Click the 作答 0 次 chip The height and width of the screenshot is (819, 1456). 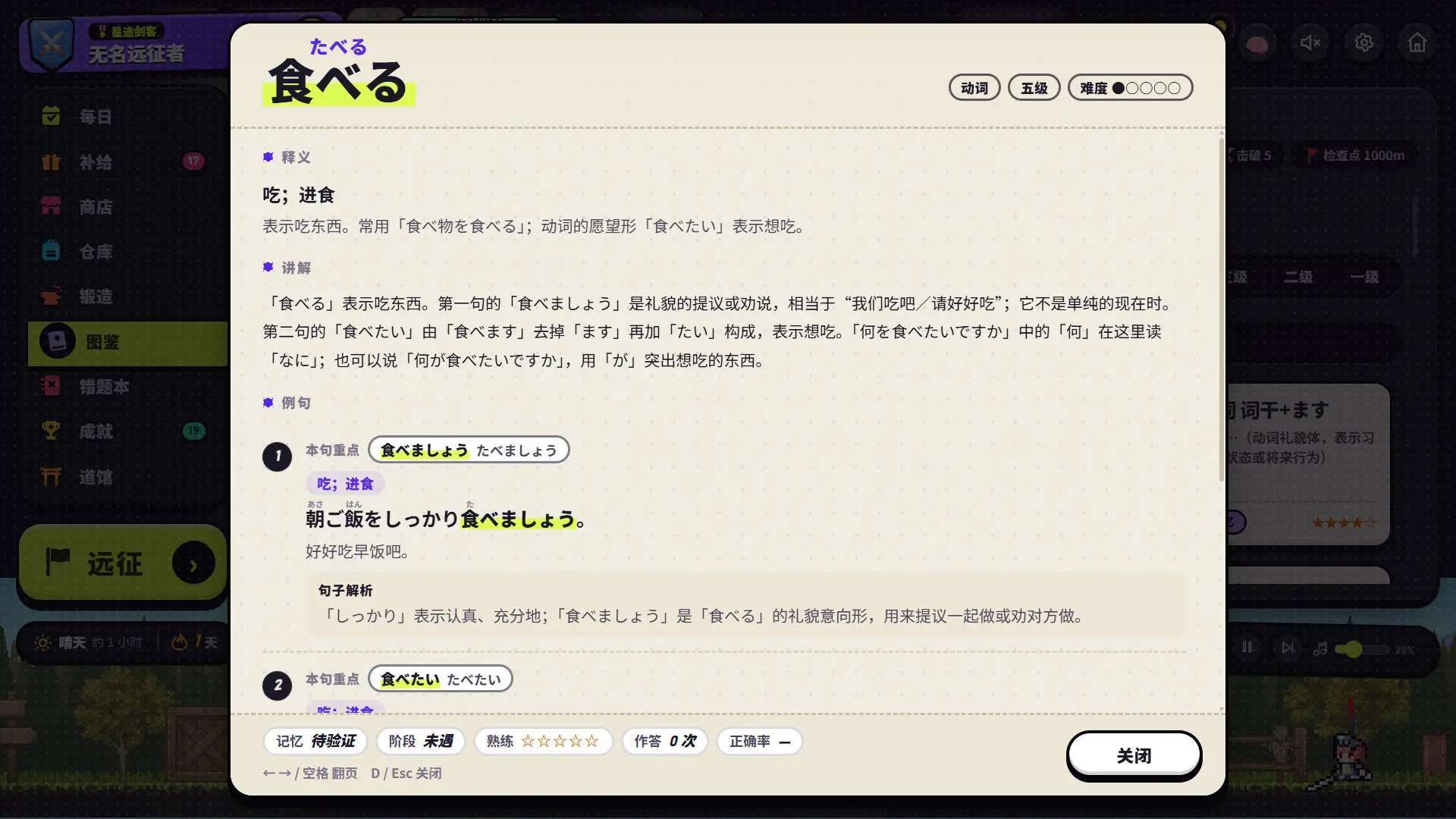tap(665, 741)
